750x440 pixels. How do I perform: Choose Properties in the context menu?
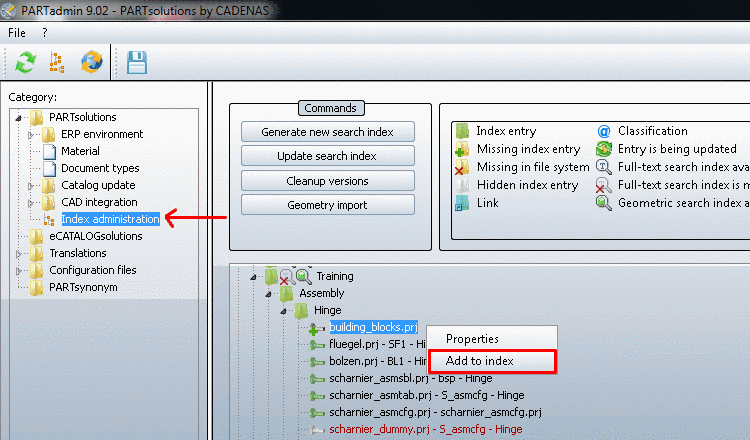(x=472, y=339)
